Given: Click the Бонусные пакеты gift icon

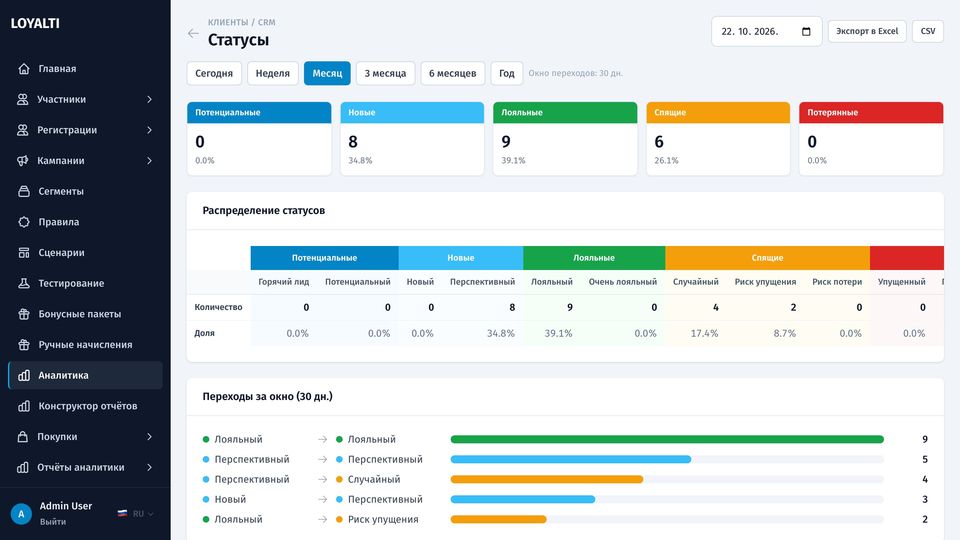Looking at the screenshot, I should [23, 314].
